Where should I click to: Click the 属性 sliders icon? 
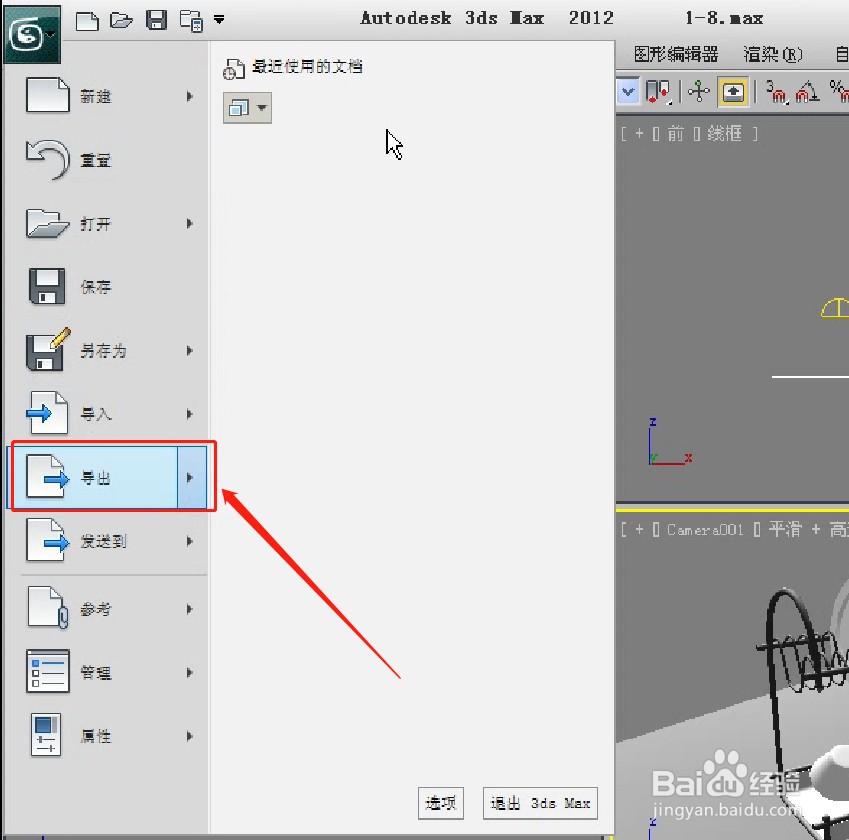47,735
